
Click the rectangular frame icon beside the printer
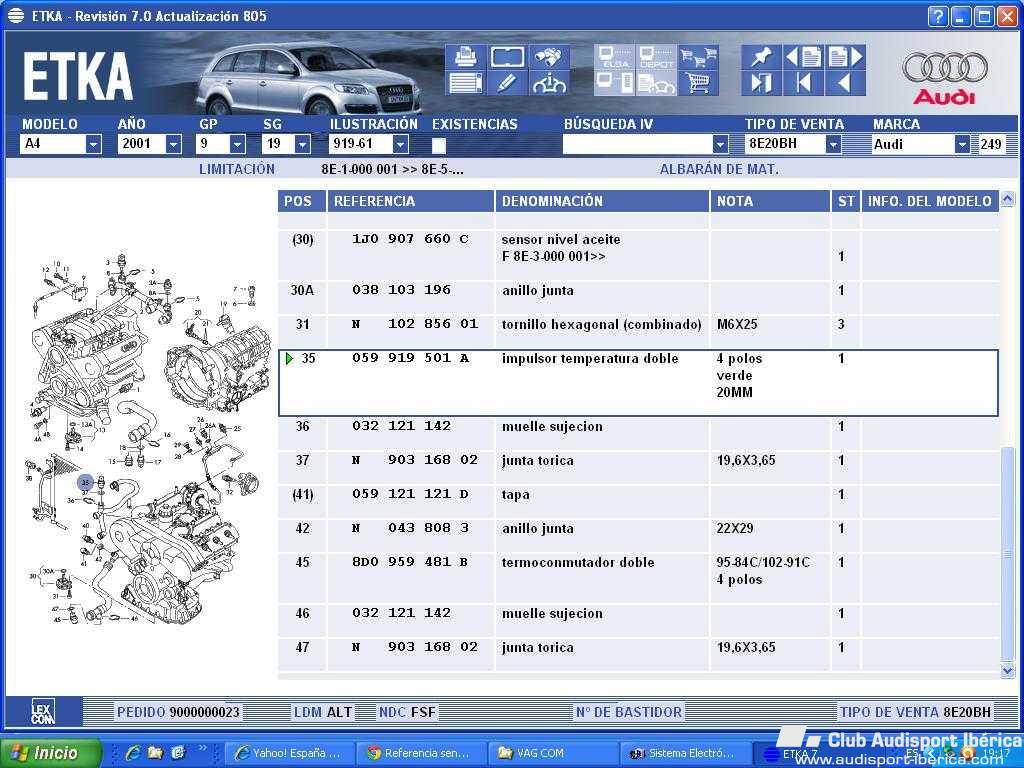[507, 57]
